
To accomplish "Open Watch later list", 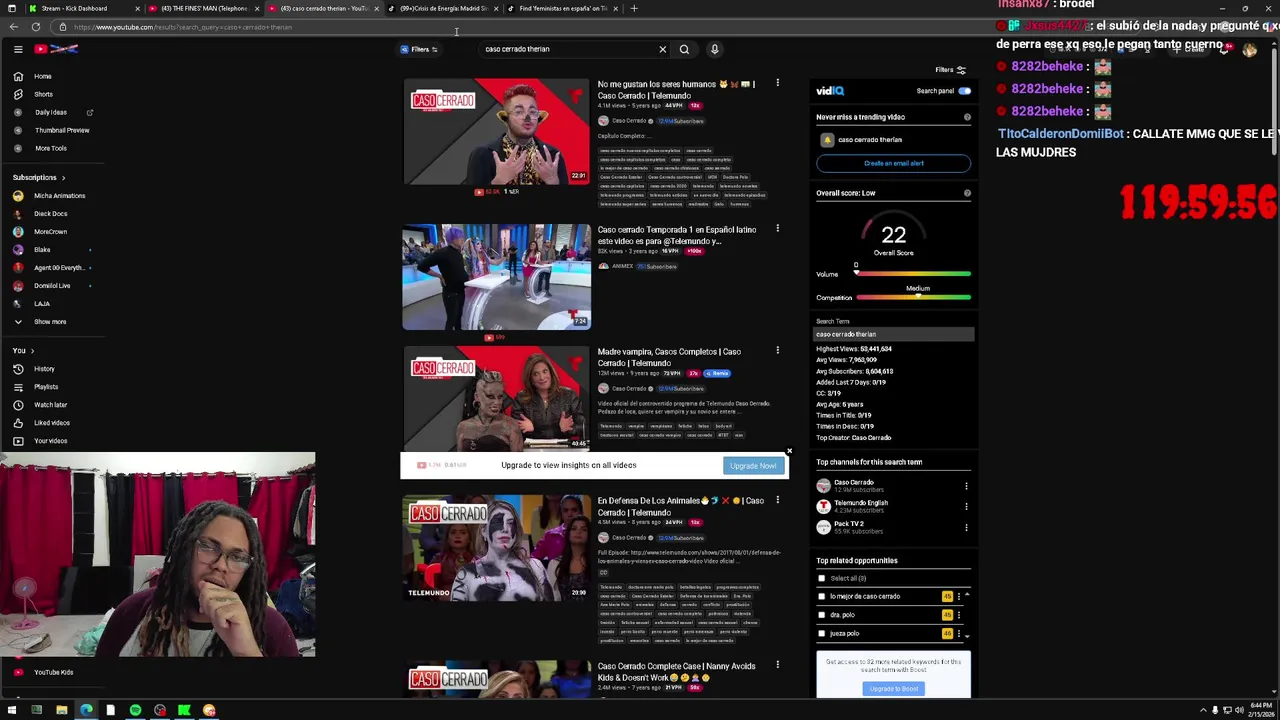I will tap(50, 405).
